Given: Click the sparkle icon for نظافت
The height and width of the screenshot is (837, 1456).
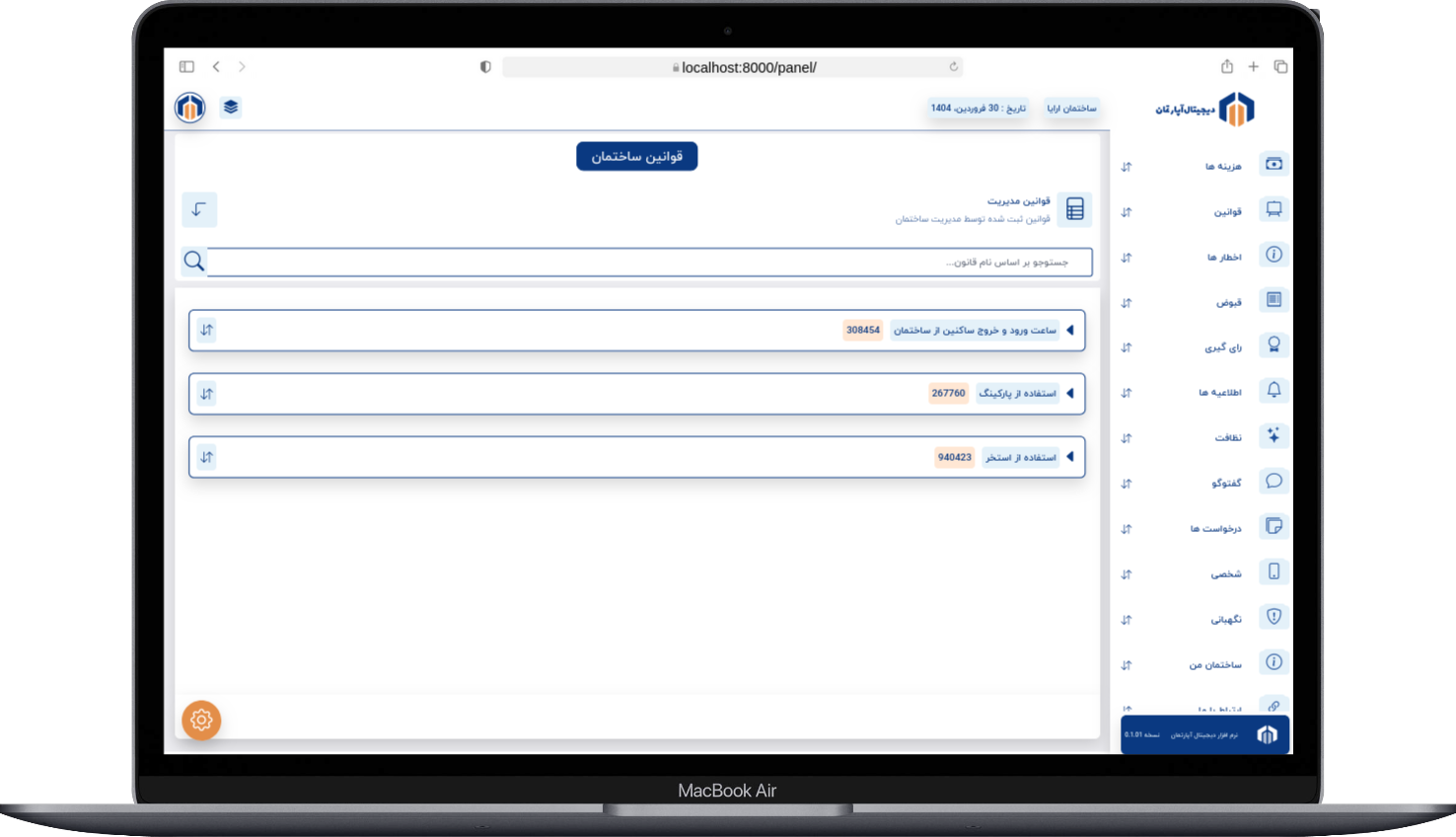Looking at the screenshot, I should tap(1274, 435).
